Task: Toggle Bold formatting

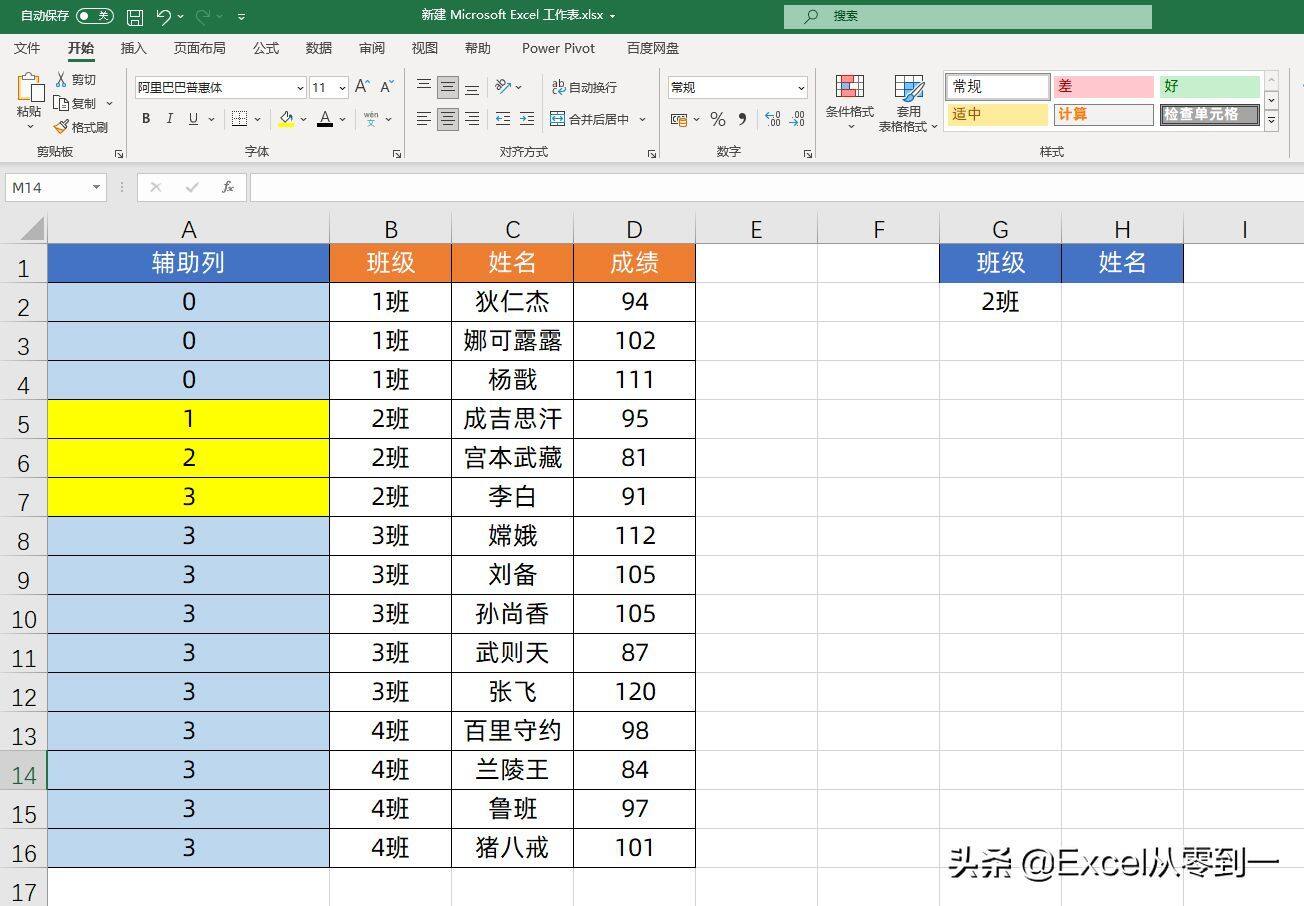Action: (146, 119)
